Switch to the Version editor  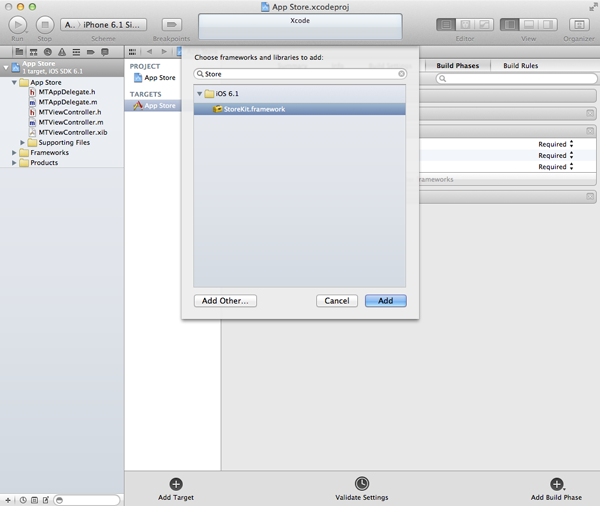(x=484, y=25)
